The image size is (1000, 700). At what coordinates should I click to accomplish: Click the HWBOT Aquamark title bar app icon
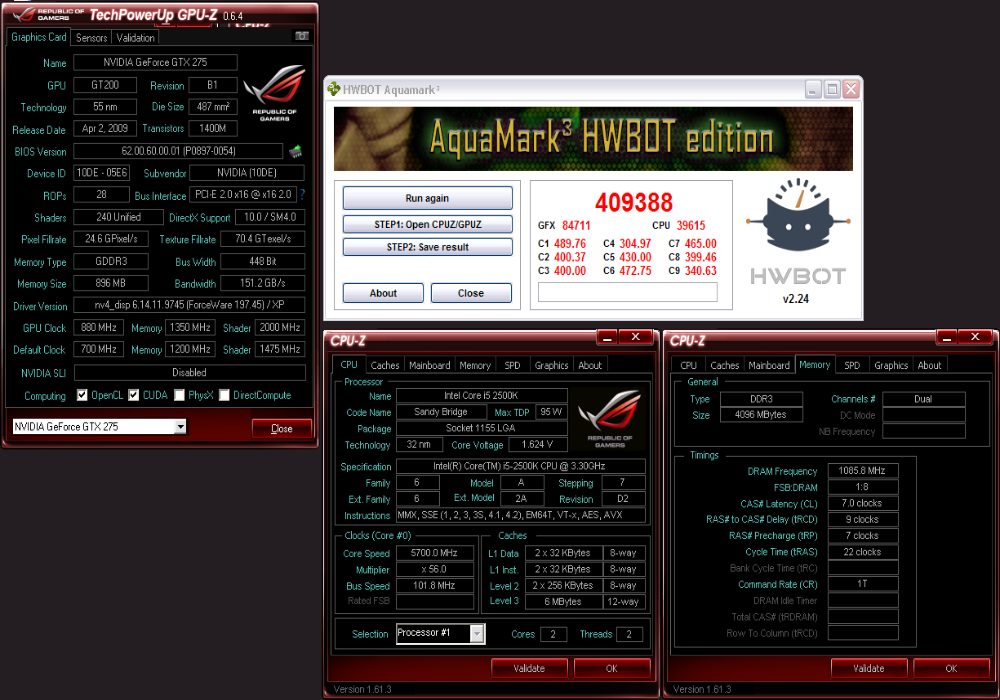pyautogui.click(x=334, y=89)
